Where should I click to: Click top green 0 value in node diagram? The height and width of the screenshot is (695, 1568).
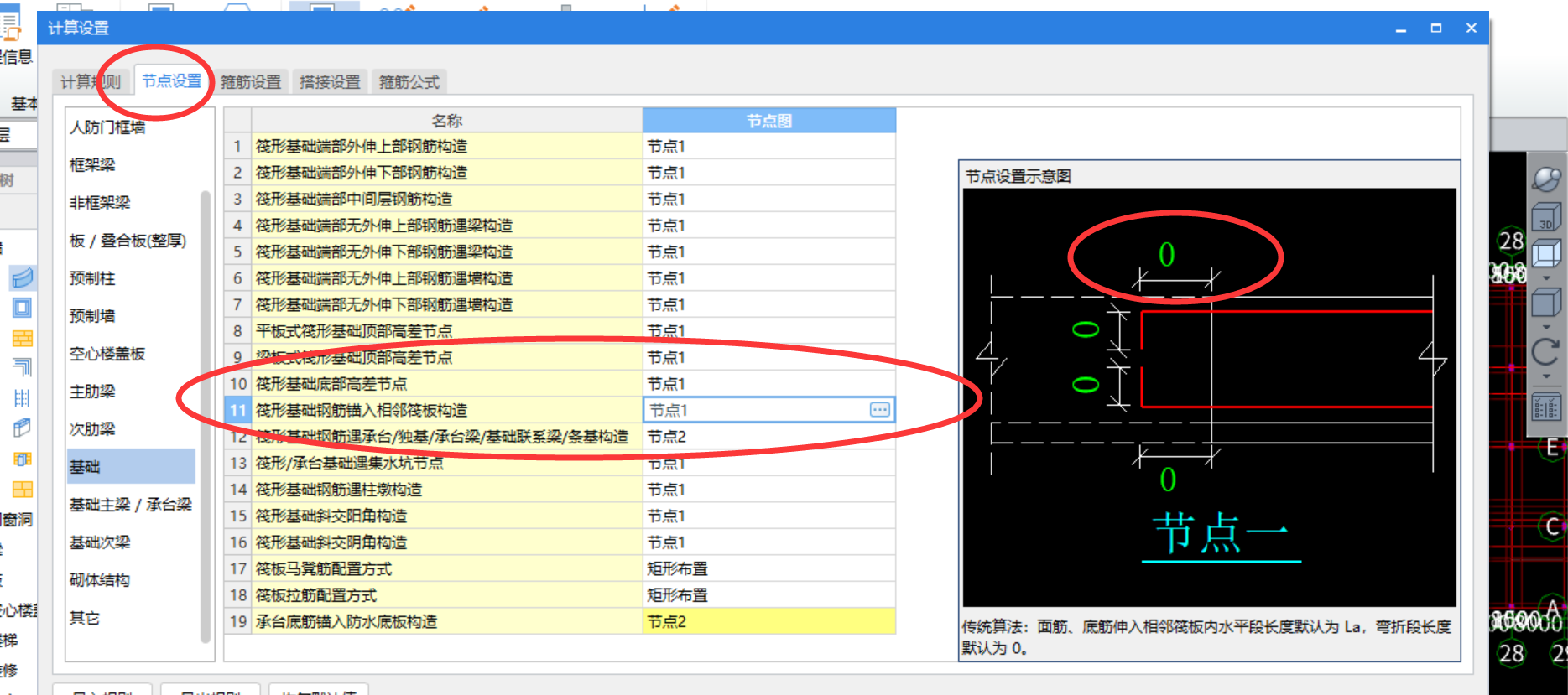(x=1166, y=254)
